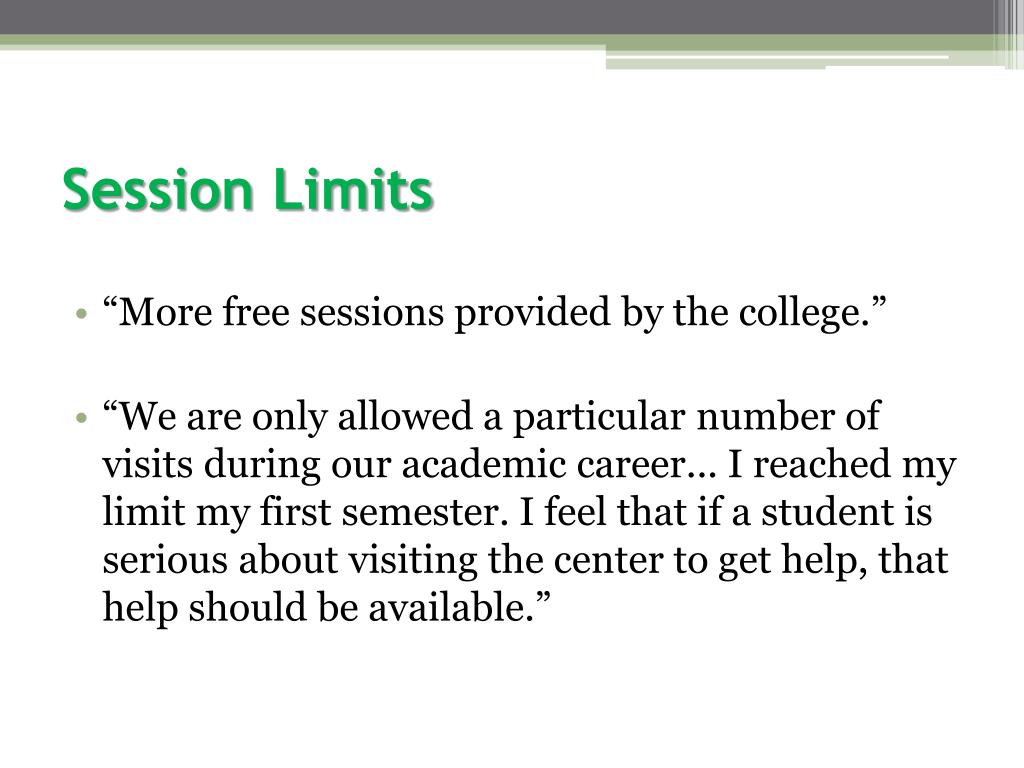Viewport: 1024px width, 768px height.
Task: Select the first bullet point dot
Action: coord(81,314)
